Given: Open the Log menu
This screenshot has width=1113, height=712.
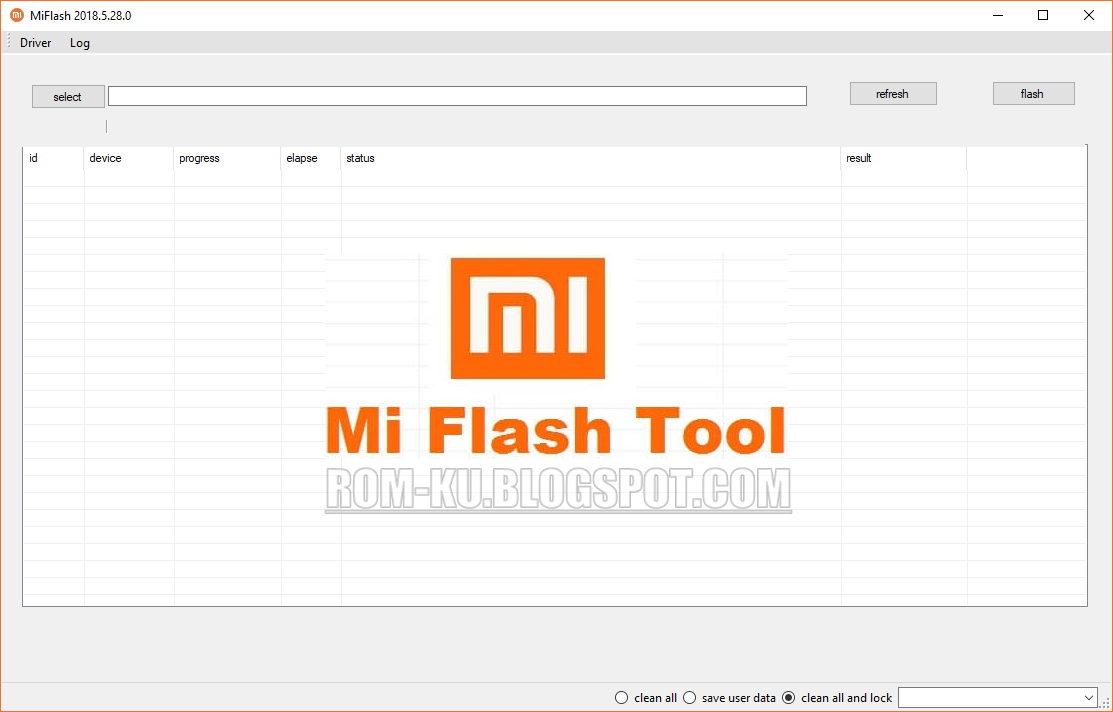Looking at the screenshot, I should pos(80,43).
